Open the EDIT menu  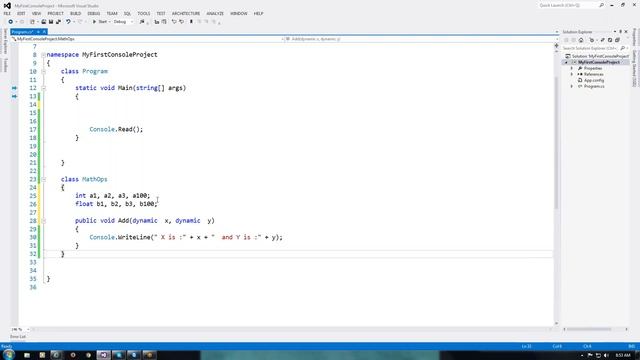[x=21, y=13]
